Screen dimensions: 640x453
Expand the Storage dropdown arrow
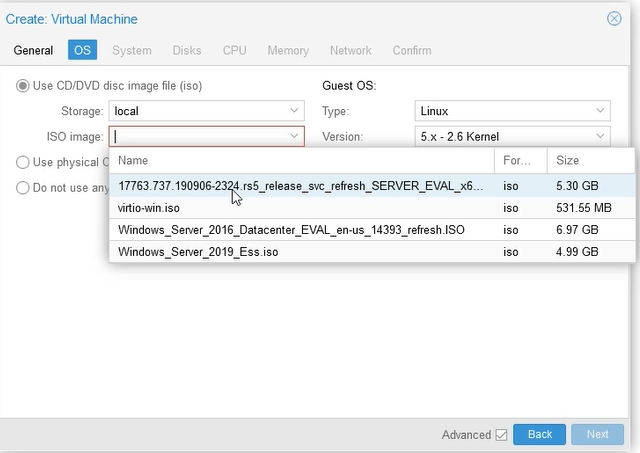tap(294, 111)
